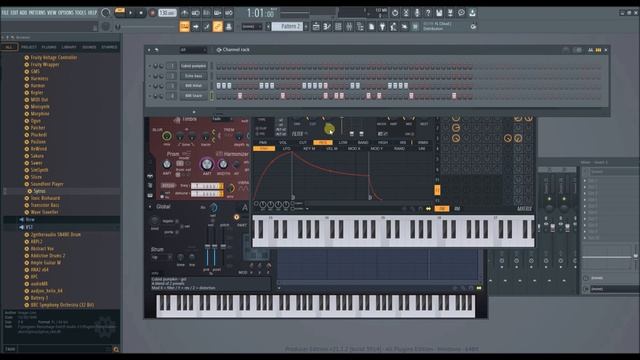Open the Channel rack options menu arrow
The width and height of the screenshot is (640, 360).
(x=149, y=50)
